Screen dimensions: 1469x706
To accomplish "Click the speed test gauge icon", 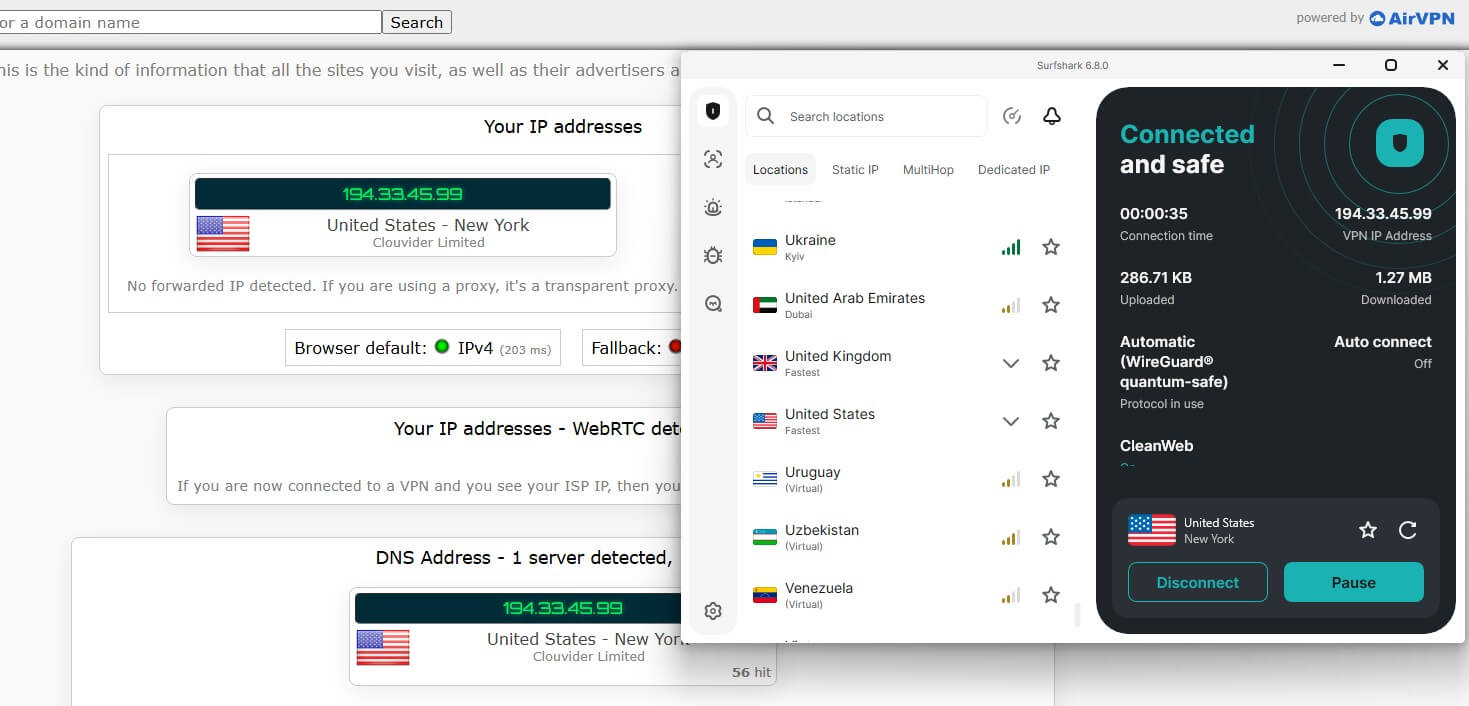I will [x=1012, y=116].
